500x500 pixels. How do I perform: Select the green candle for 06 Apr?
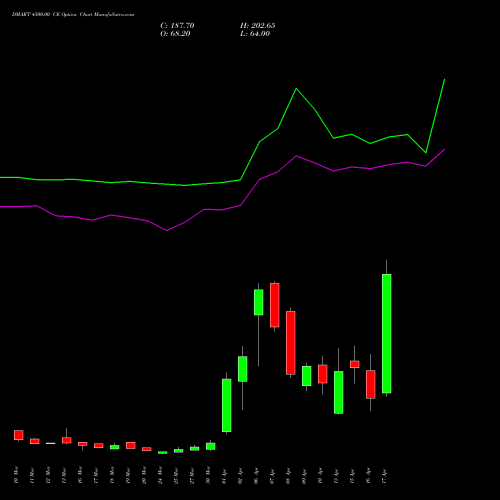click(259, 302)
